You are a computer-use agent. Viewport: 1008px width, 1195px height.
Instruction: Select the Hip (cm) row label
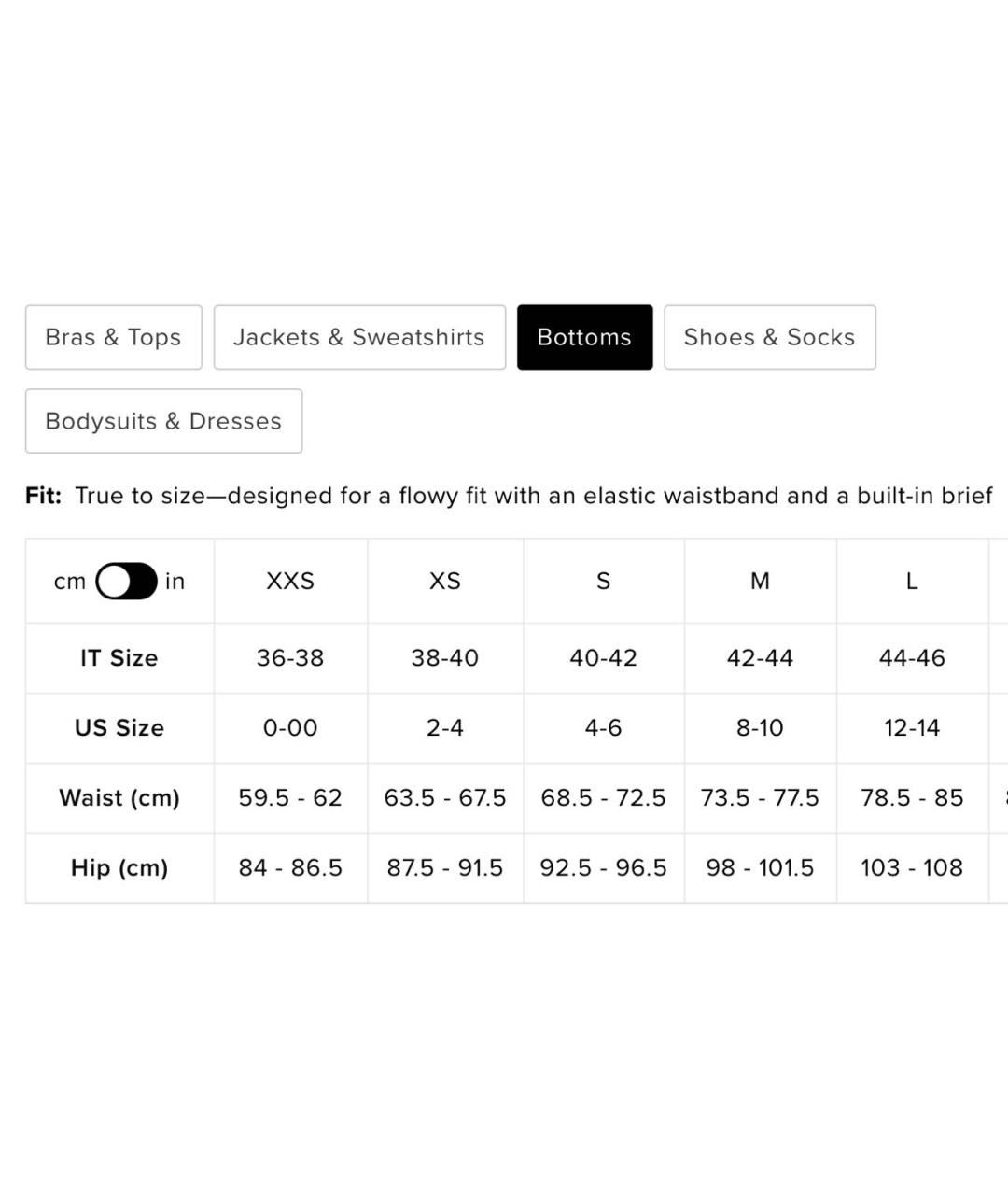[x=119, y=868]
